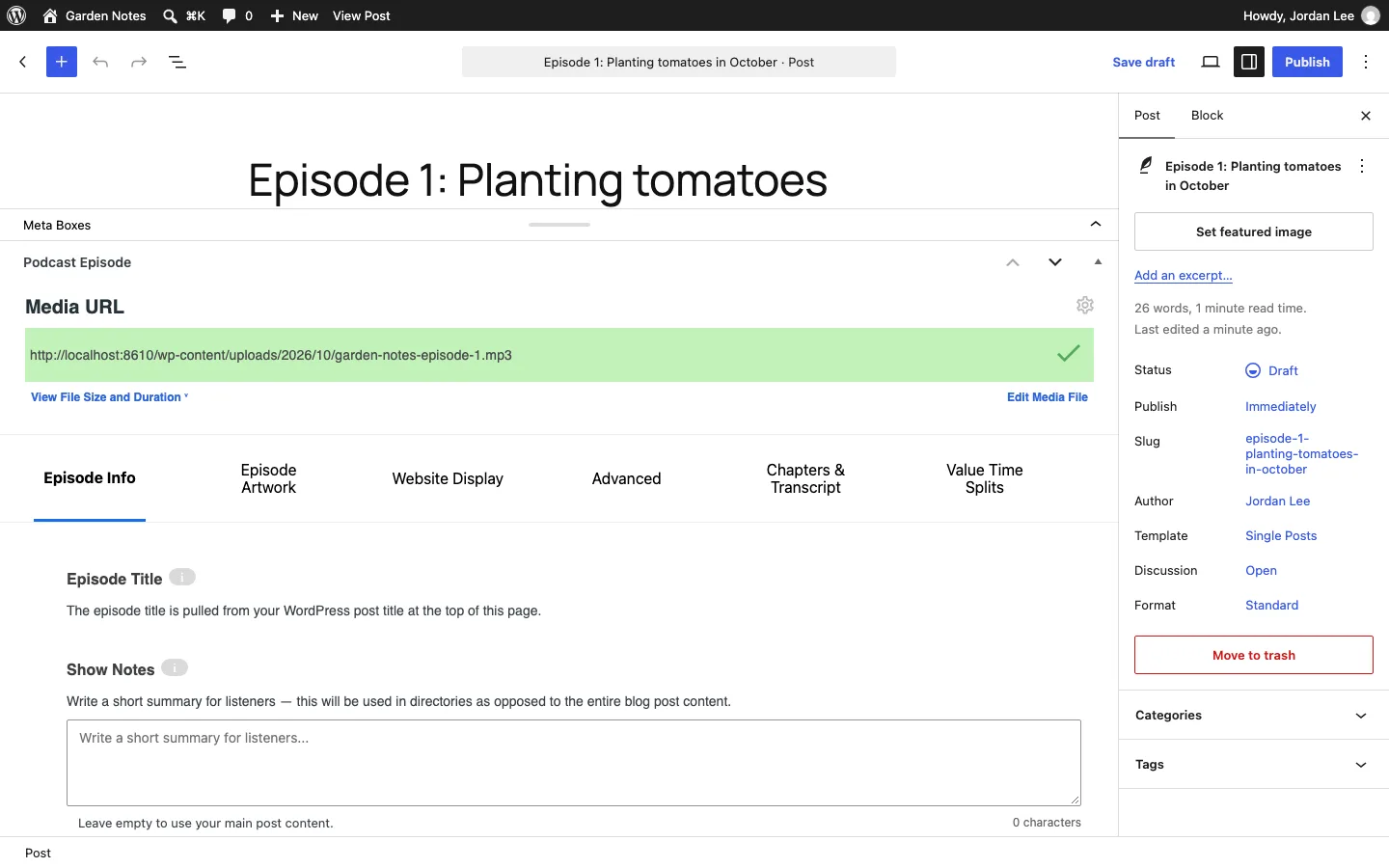The height and width of the screenshot is (868, 1389).
Task: Open the document overview list
Action: tap(177, 62)
